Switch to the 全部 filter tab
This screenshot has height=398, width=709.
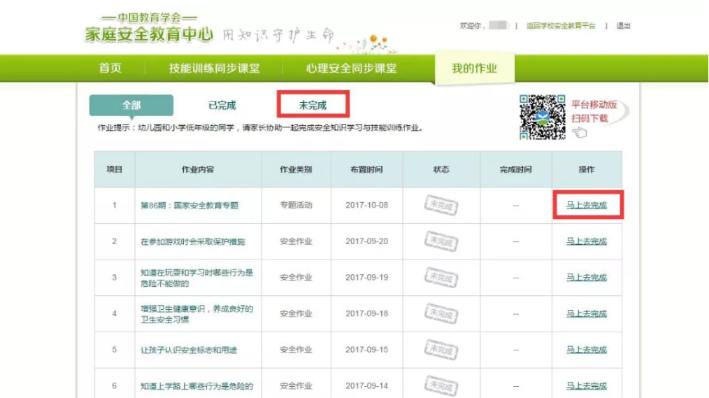click(131, 105)
